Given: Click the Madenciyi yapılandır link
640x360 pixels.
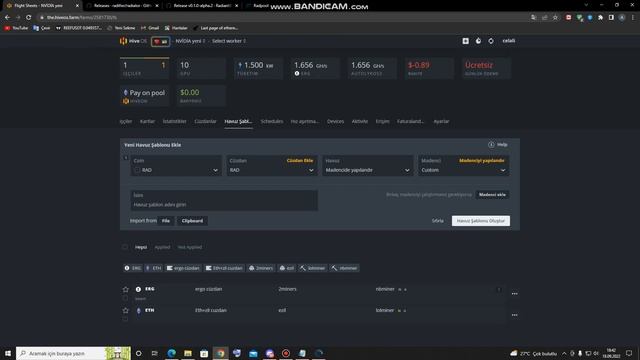Looking at the screenshot, I should click(x=482, y=160).
